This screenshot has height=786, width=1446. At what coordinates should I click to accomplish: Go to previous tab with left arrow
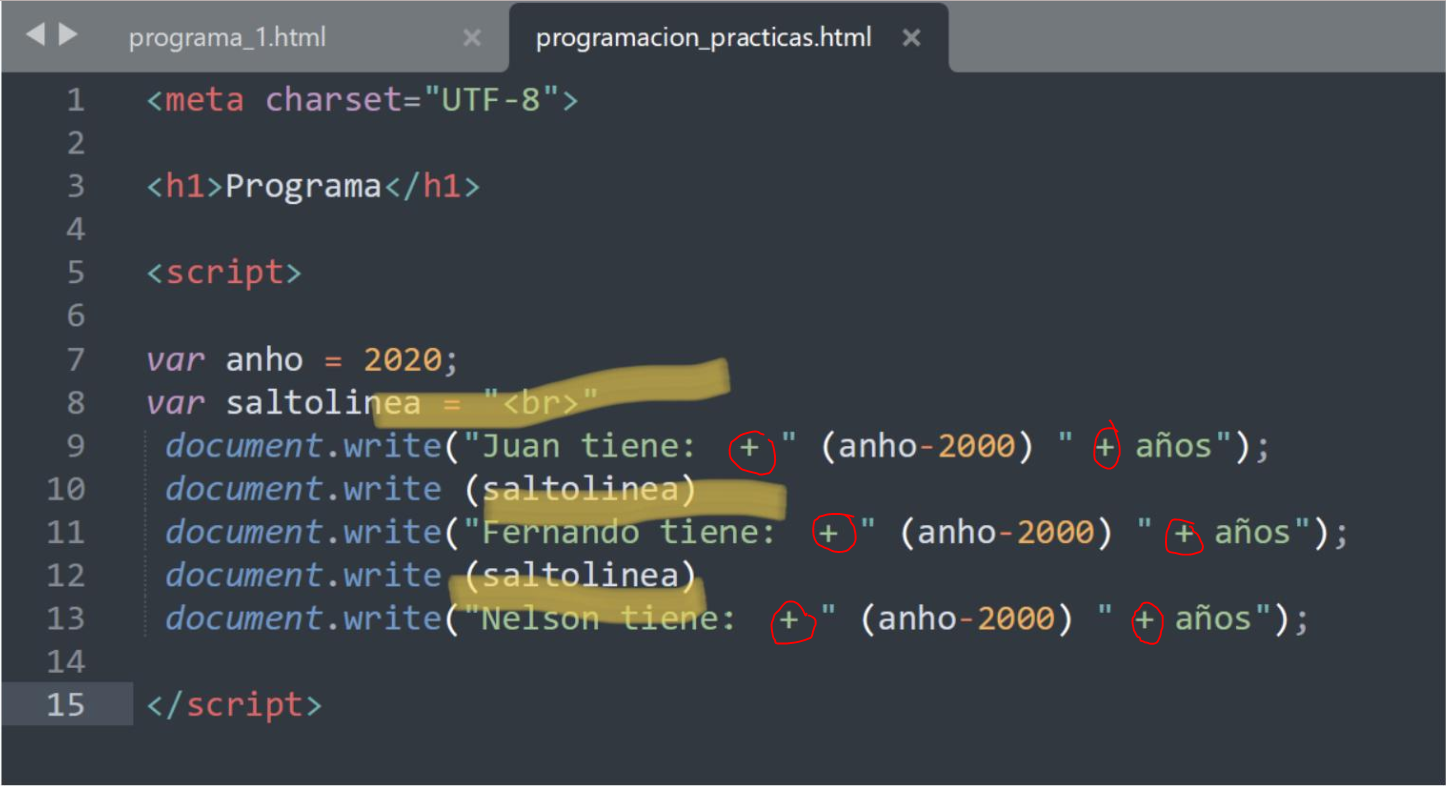(35, 35)
